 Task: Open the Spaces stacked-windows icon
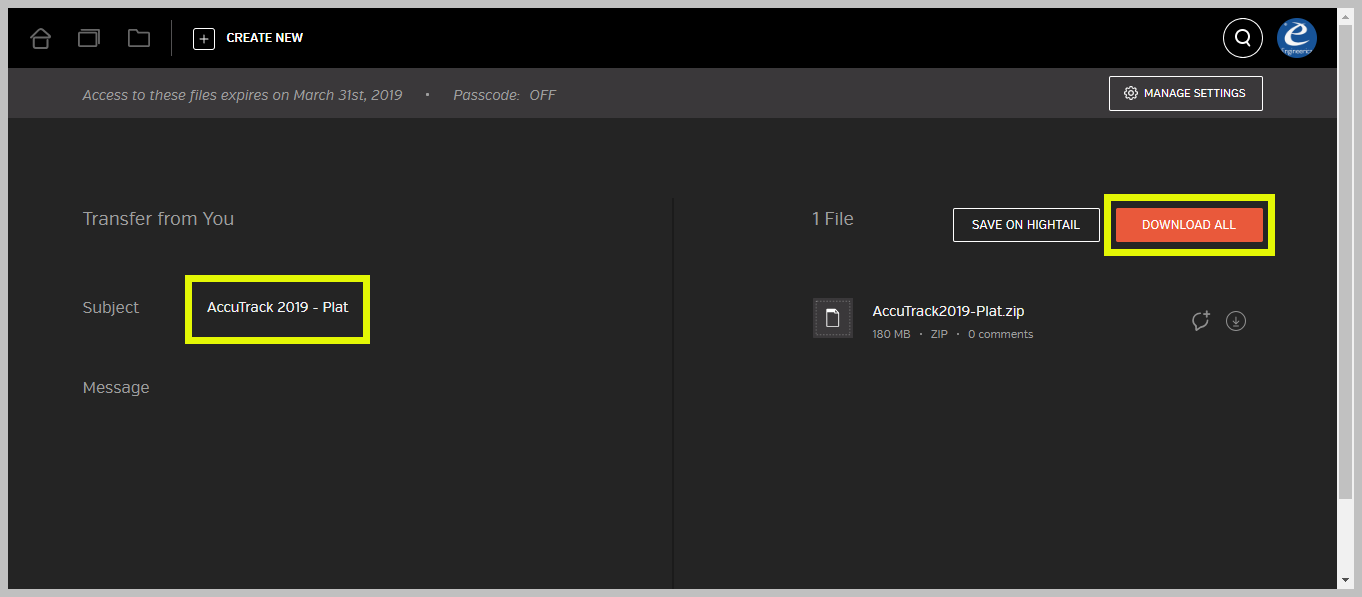[x=89, y=38]
